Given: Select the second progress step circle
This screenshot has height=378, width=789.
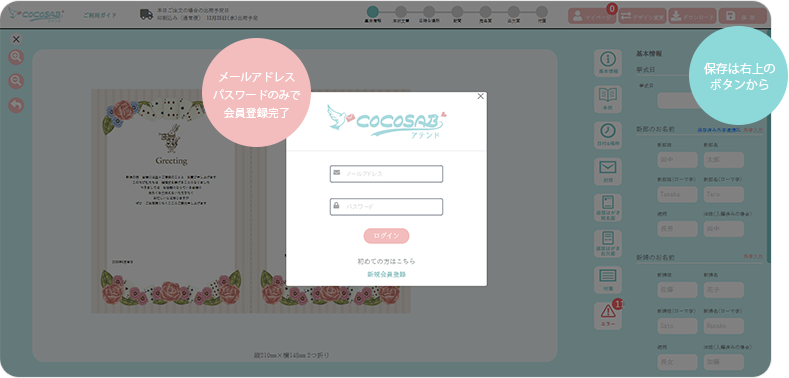Looking at the screenshot, I should click(x=401, y=12).
